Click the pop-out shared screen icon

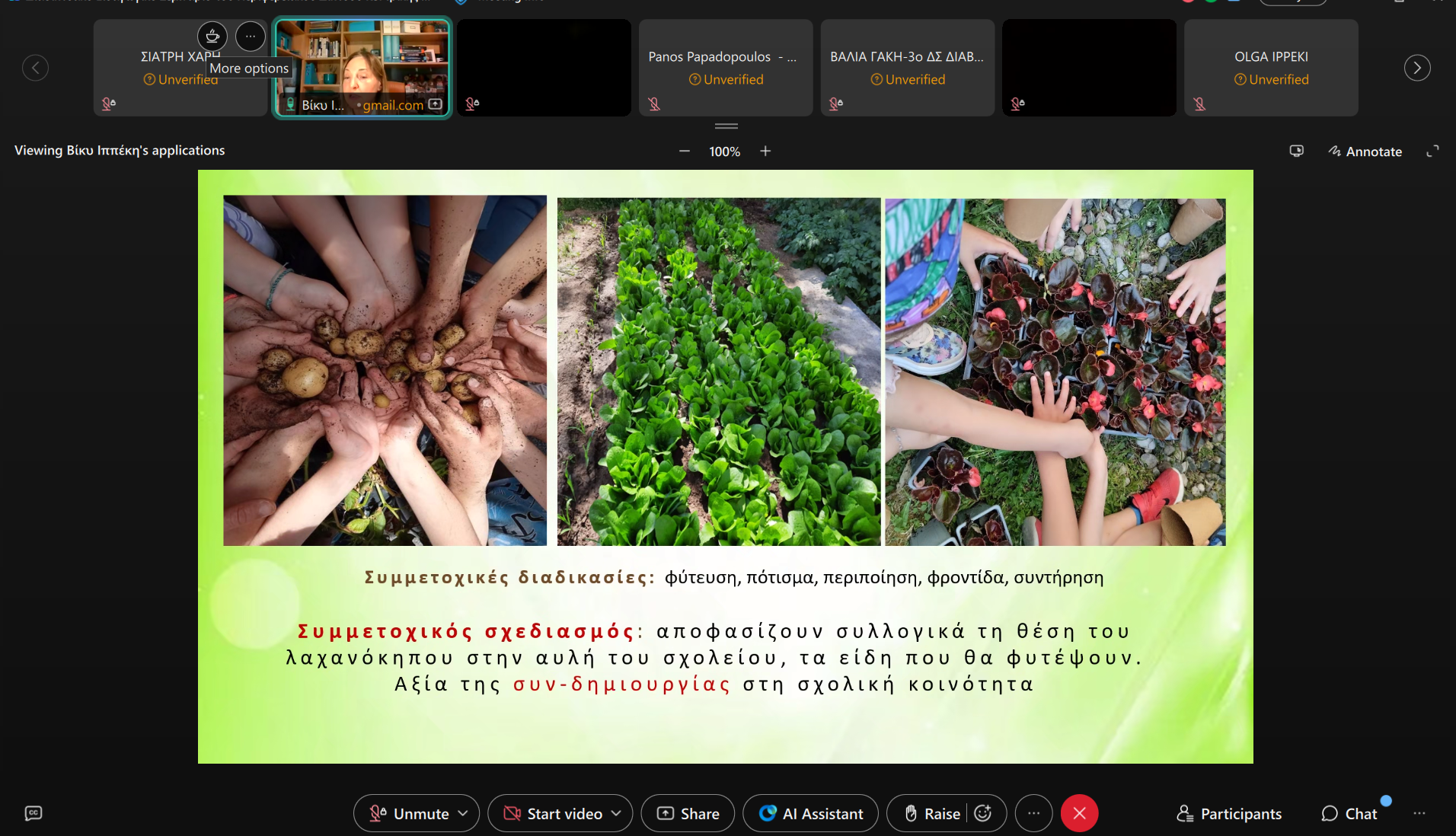click(1296, 152)
